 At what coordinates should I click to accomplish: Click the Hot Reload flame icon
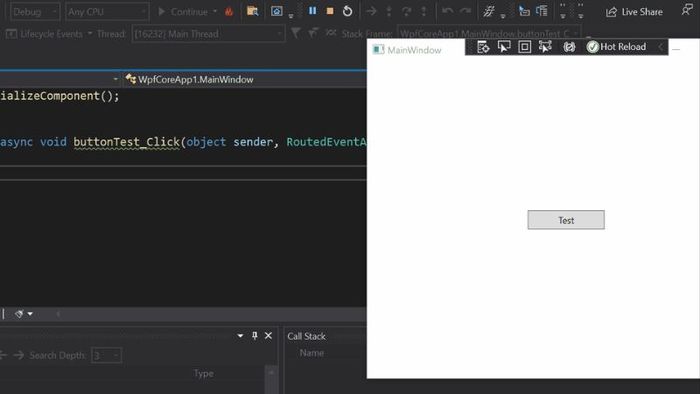click(x=229, y=12)
